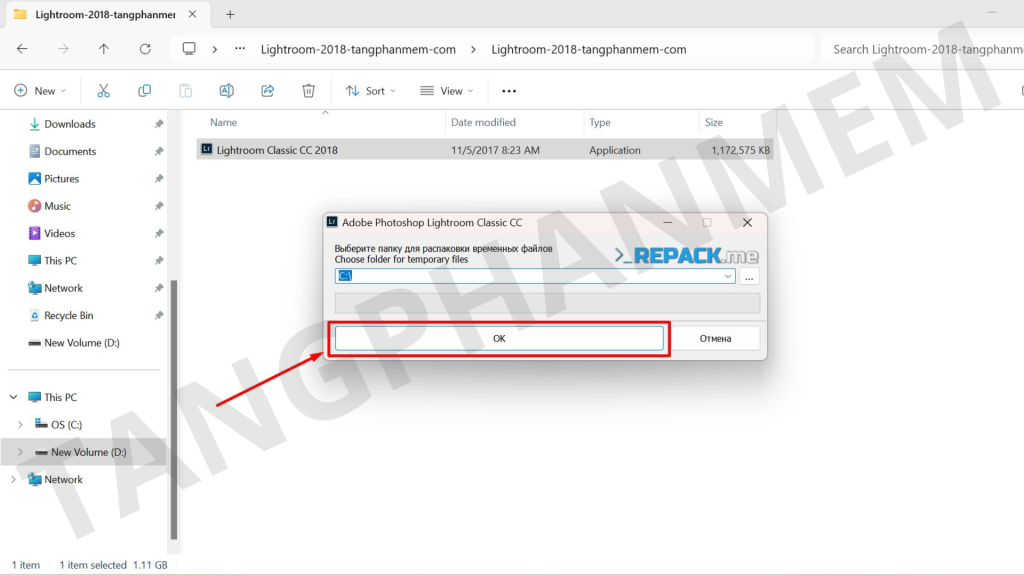This screenshot has height=576, width=1024.
Task: Click last Lightroom-2018-tangphanmem-com breadcrumb
Action: tap(588, 50)
